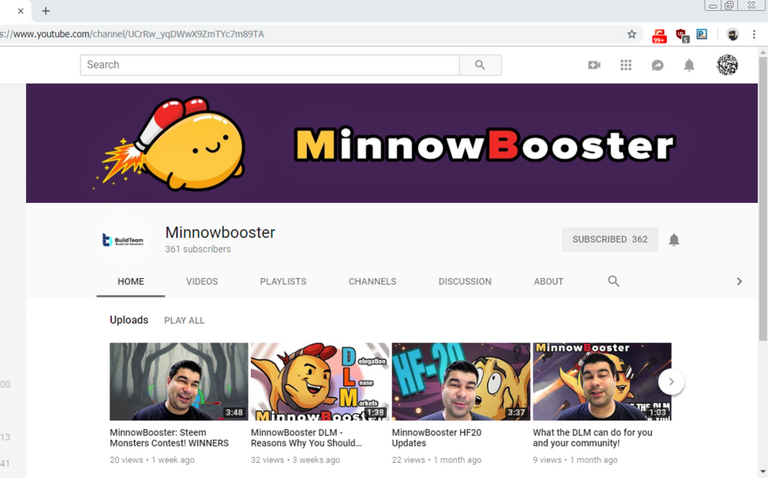
Task: Click the '20 views • 1 week ago' text
Action: click(x=152, y=460)
